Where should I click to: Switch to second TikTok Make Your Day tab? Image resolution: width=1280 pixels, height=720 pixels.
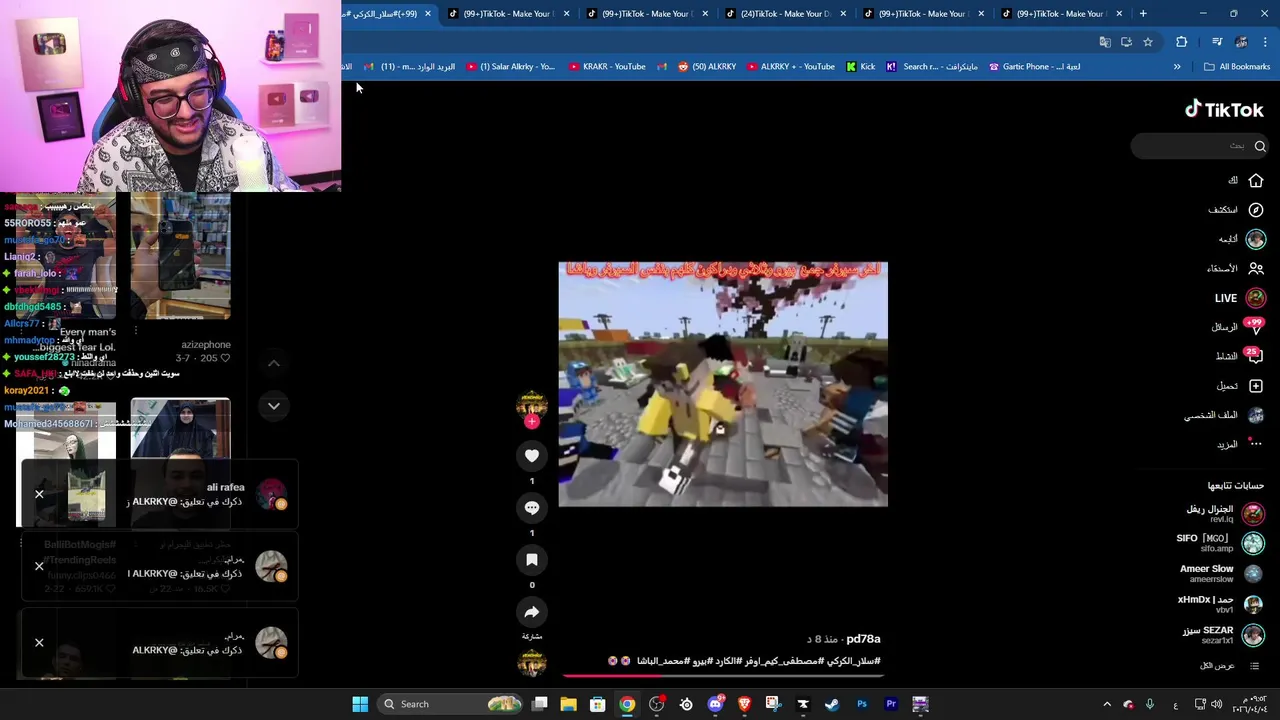[507, 14]
